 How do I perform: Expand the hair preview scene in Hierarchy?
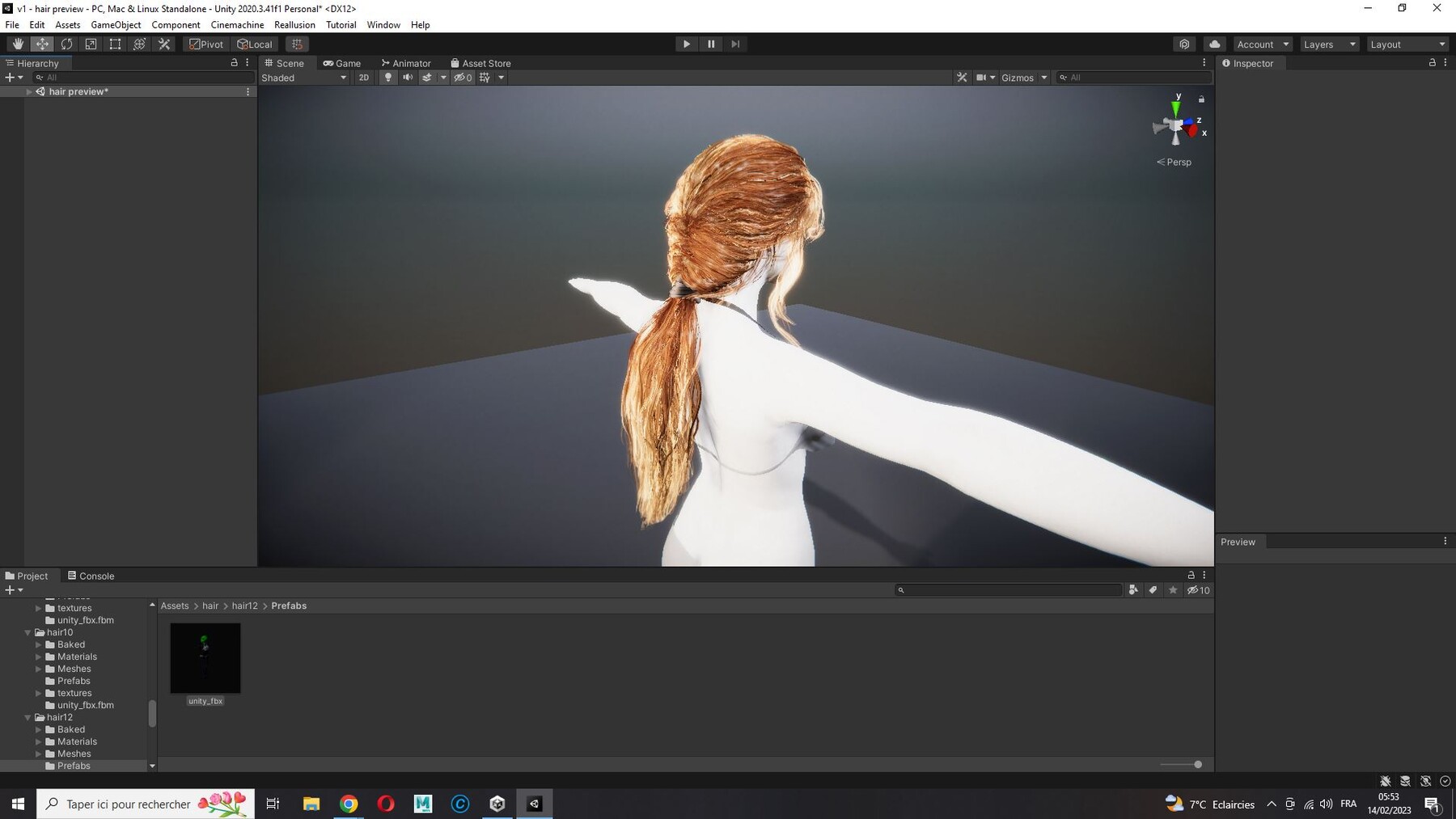pos(29,92)
